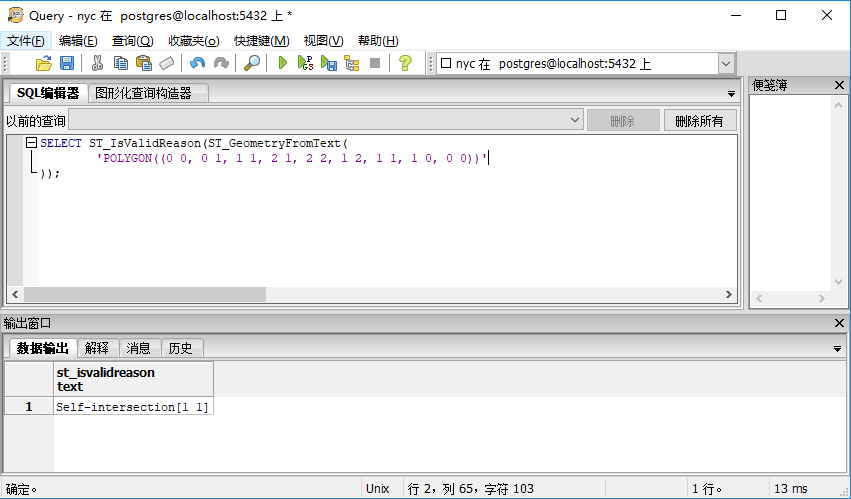Open the 视图(V) menu

point(323,41)
